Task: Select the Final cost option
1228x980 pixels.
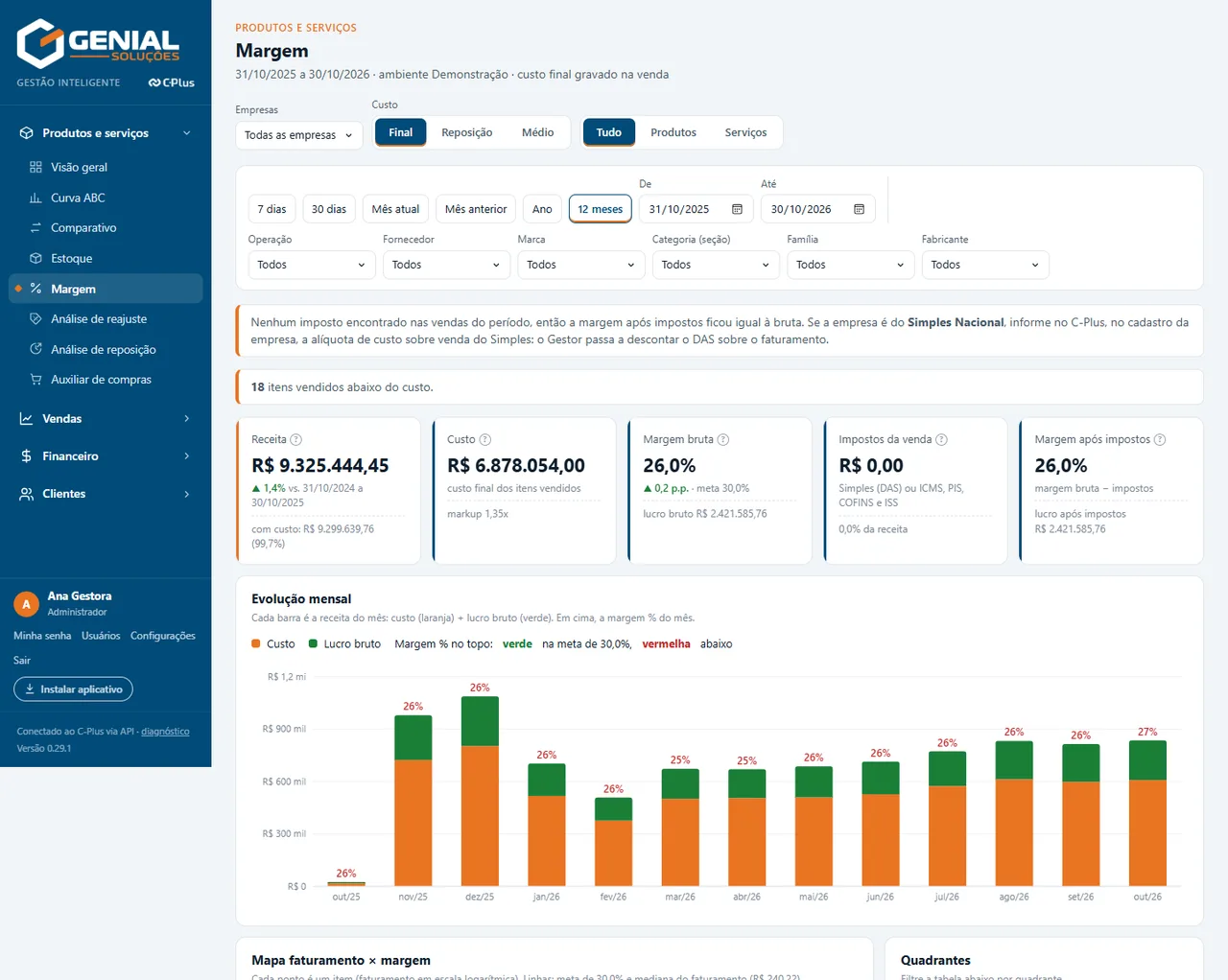Action: (x=401, y=132)
